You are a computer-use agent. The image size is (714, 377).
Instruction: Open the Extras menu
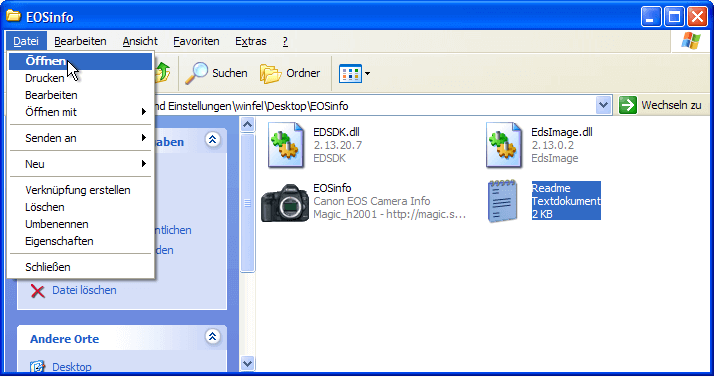click(x=250, y=41)
